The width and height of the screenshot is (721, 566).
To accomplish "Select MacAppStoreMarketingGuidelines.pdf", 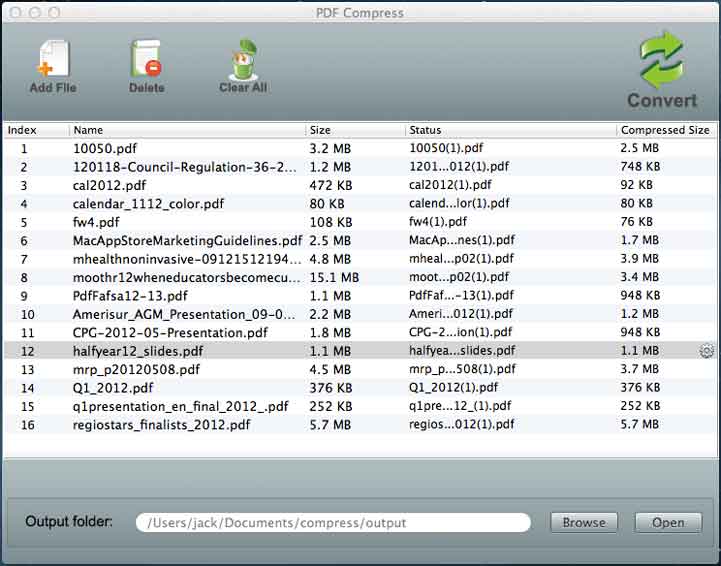I will 360,240.
